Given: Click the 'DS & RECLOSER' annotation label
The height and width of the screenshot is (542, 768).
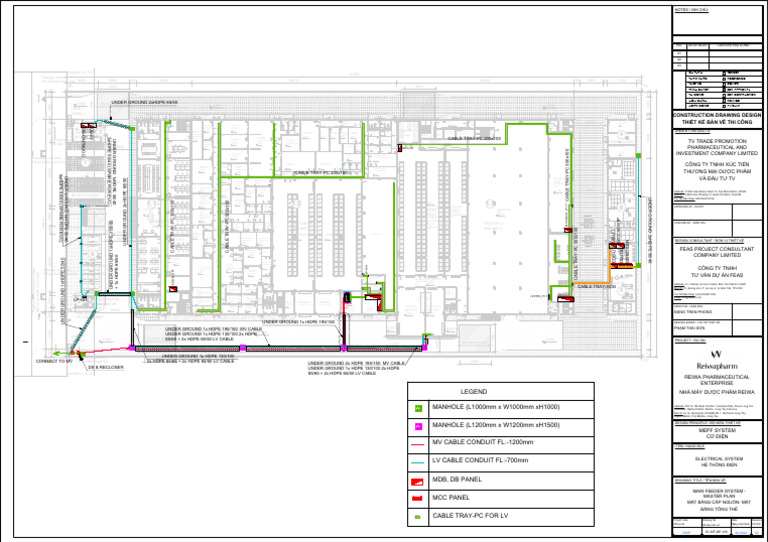Looking at the screenshot, I should pyautogui.click(x=106, y=367).
